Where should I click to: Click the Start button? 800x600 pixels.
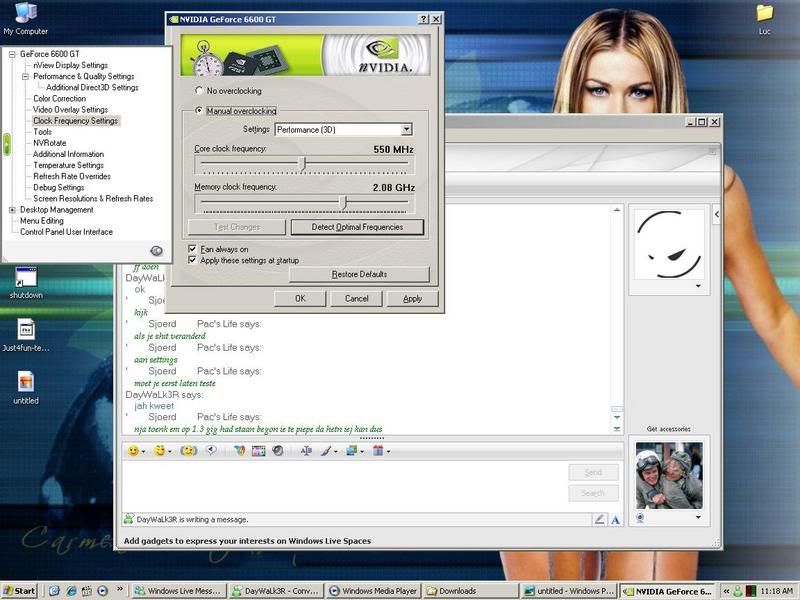tap(19, 591)
